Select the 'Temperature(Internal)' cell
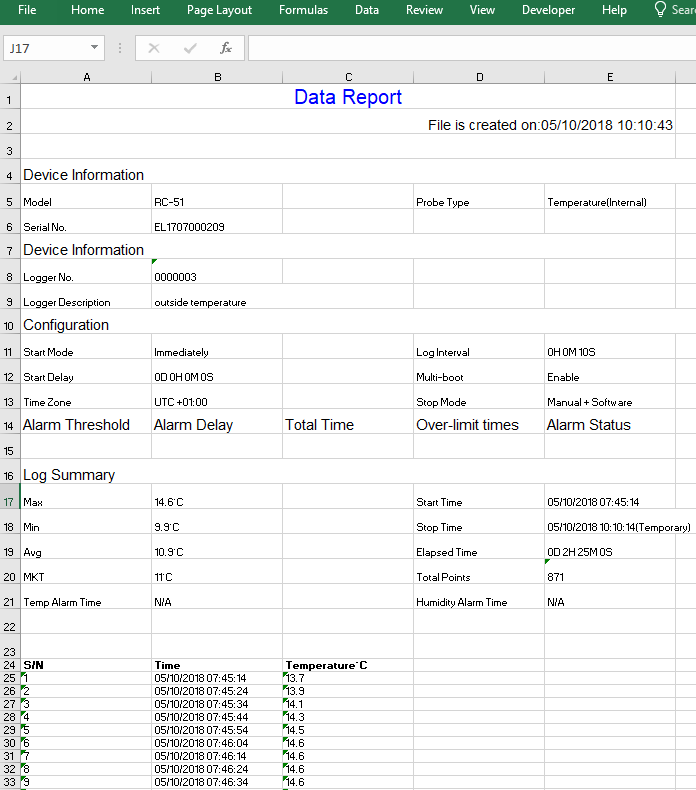696x790 pixels. [610, 197]
